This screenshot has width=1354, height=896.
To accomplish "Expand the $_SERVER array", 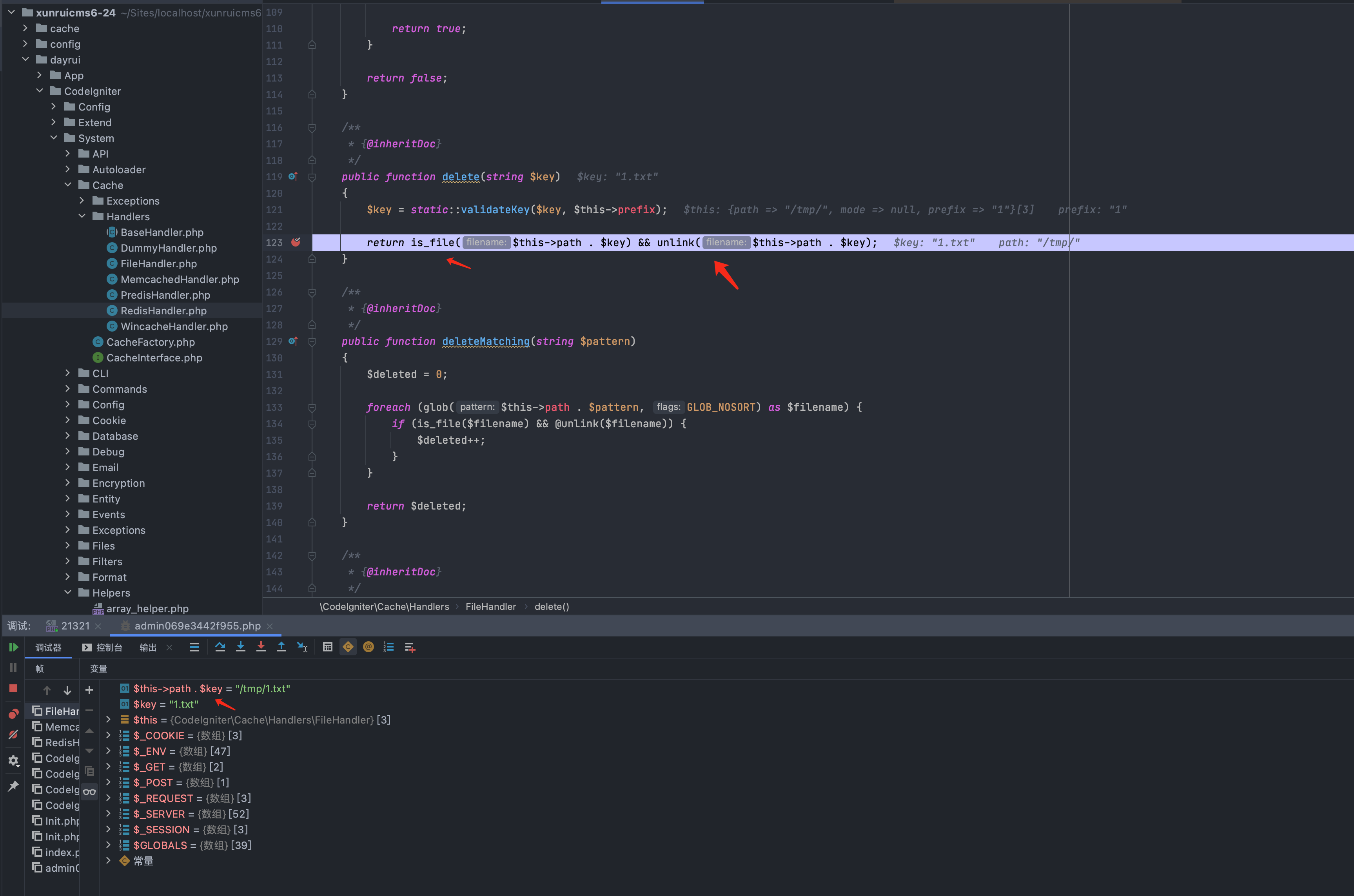I will pos(109,814).
